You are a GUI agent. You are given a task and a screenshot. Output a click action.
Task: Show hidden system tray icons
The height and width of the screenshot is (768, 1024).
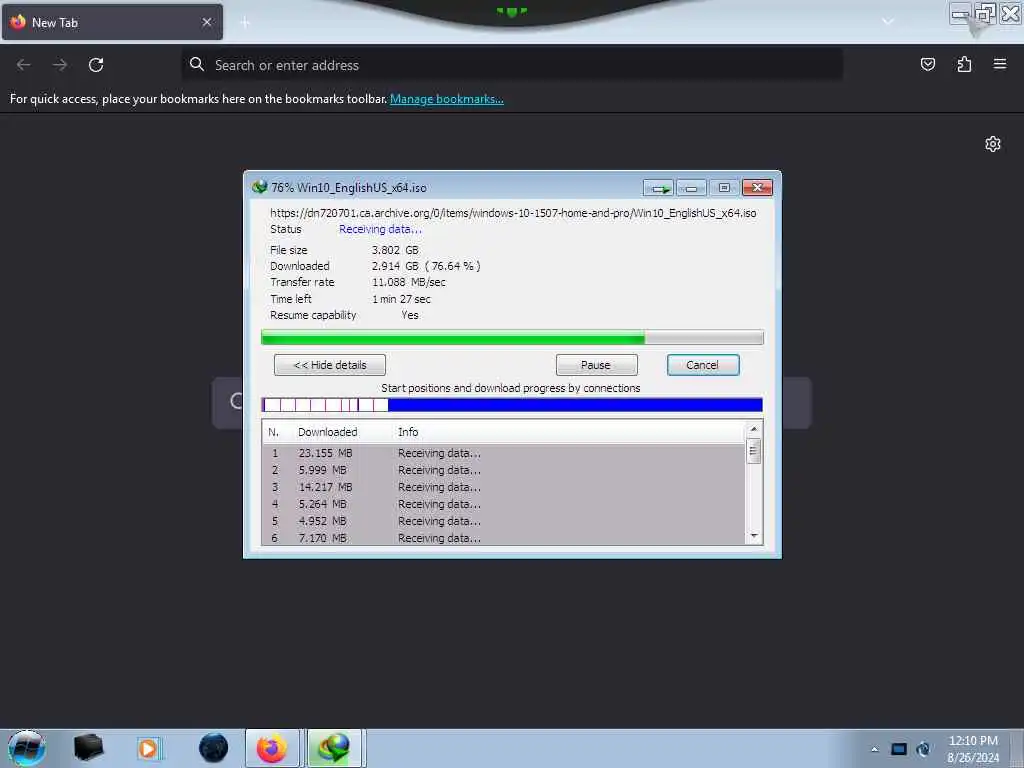[874, 749]
